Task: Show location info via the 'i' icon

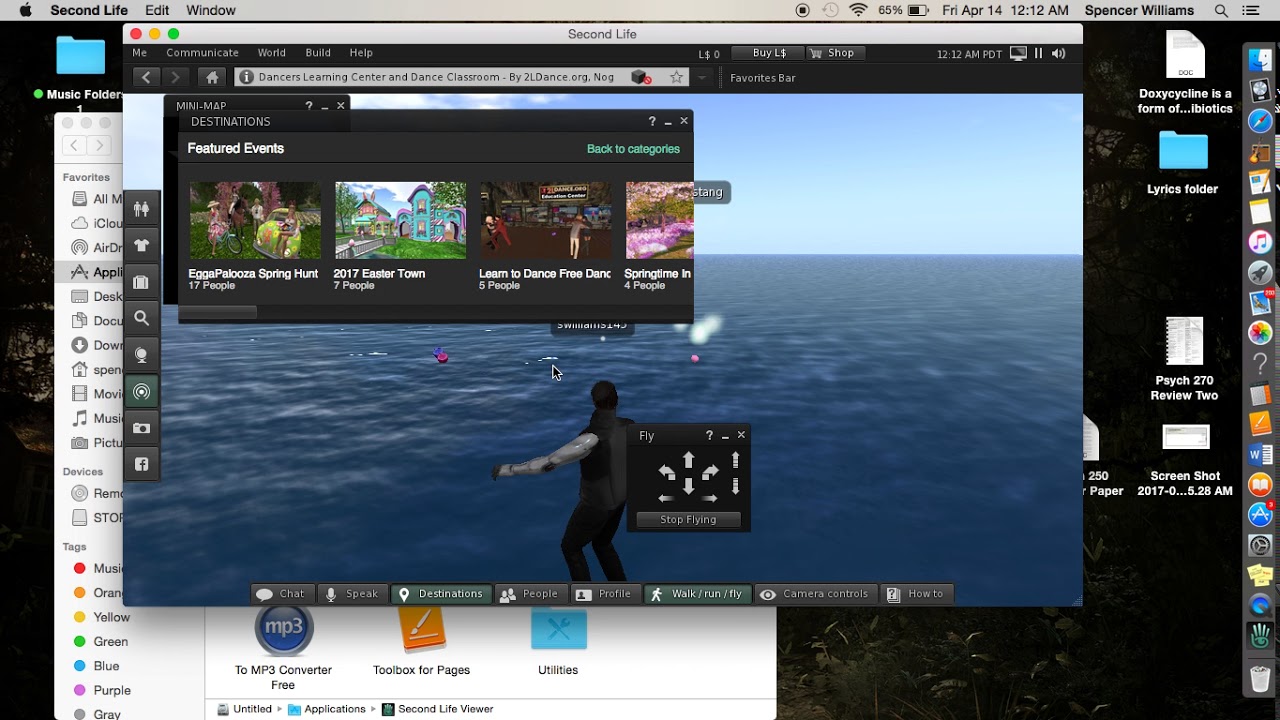Action: (246, 77)
